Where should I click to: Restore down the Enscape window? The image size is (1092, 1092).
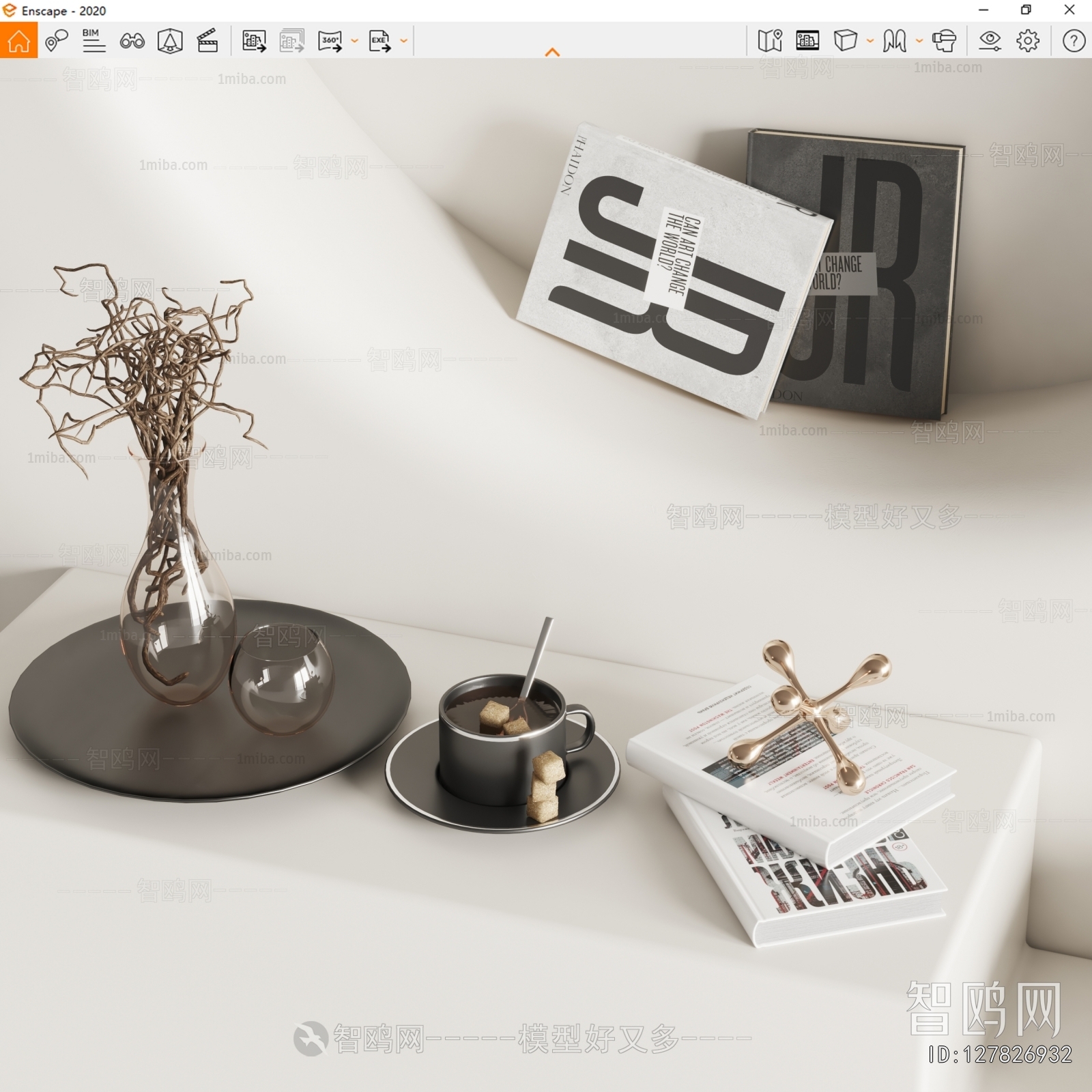coord(1026,10)
